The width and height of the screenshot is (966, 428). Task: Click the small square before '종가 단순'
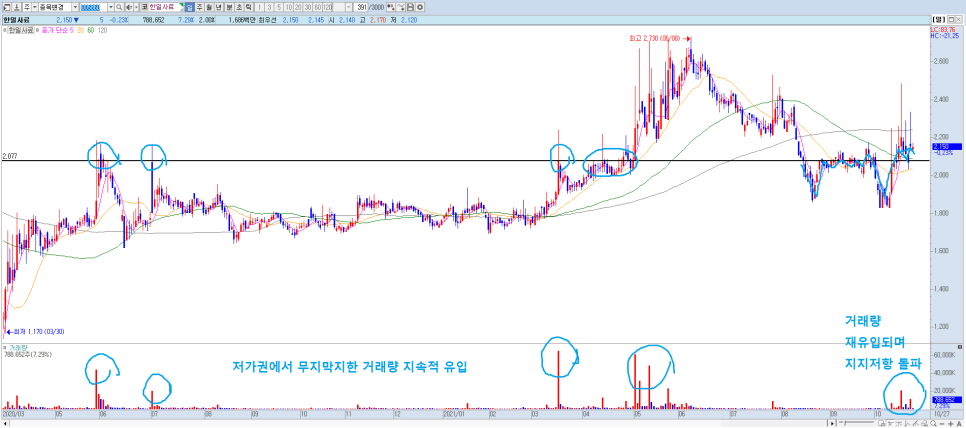pyautogui.click(x=38, y=30)
